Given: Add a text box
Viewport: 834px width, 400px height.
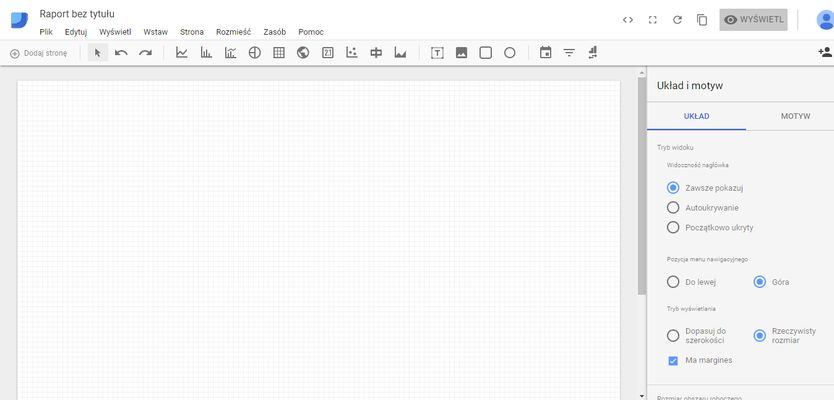Looking at the screenshot, I should click(x=437, y=53).
